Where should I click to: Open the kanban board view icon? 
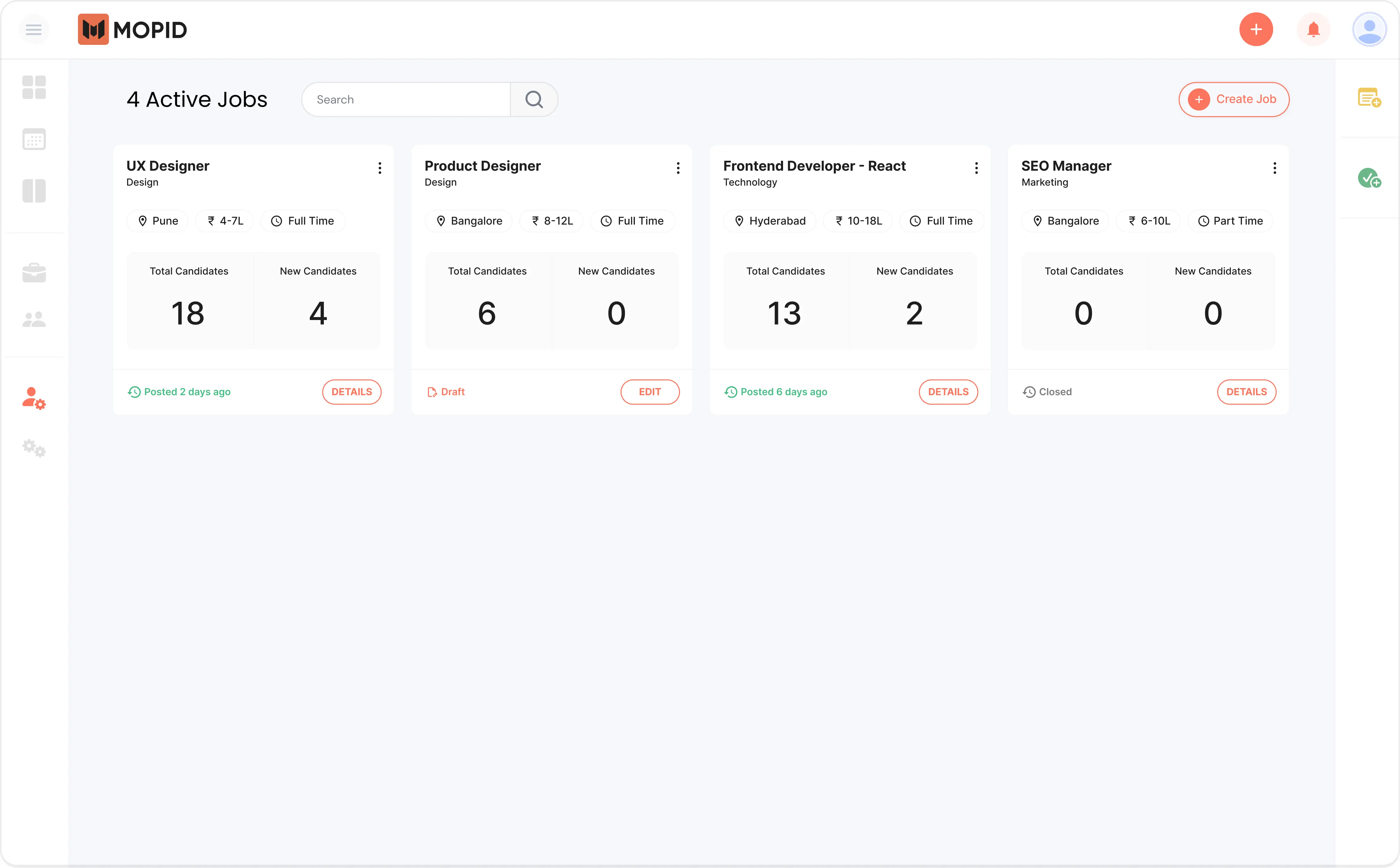(x=34, y=191)
